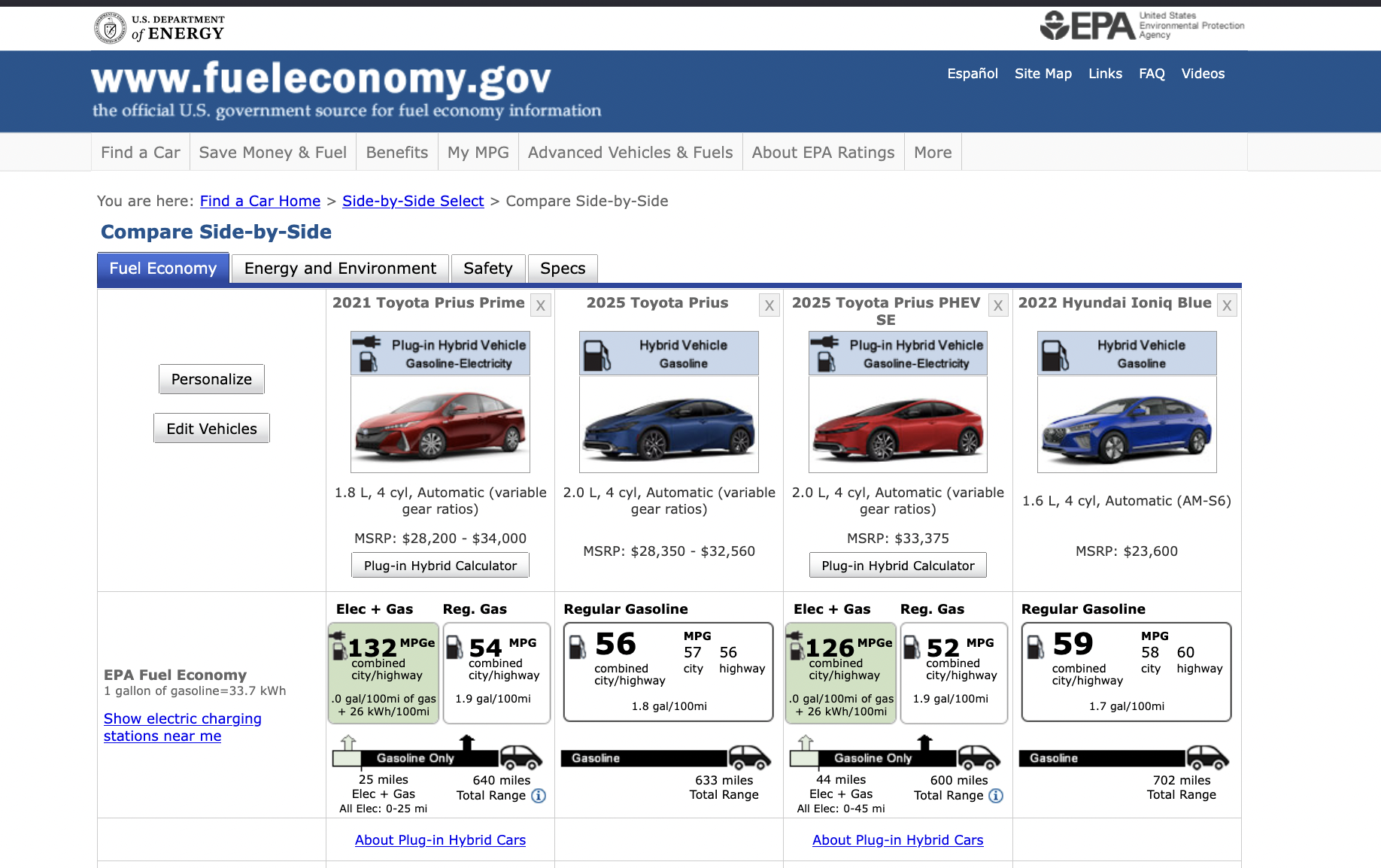Remove the 2021 Toyota Prius Prime from comparison

coord(541,305)
